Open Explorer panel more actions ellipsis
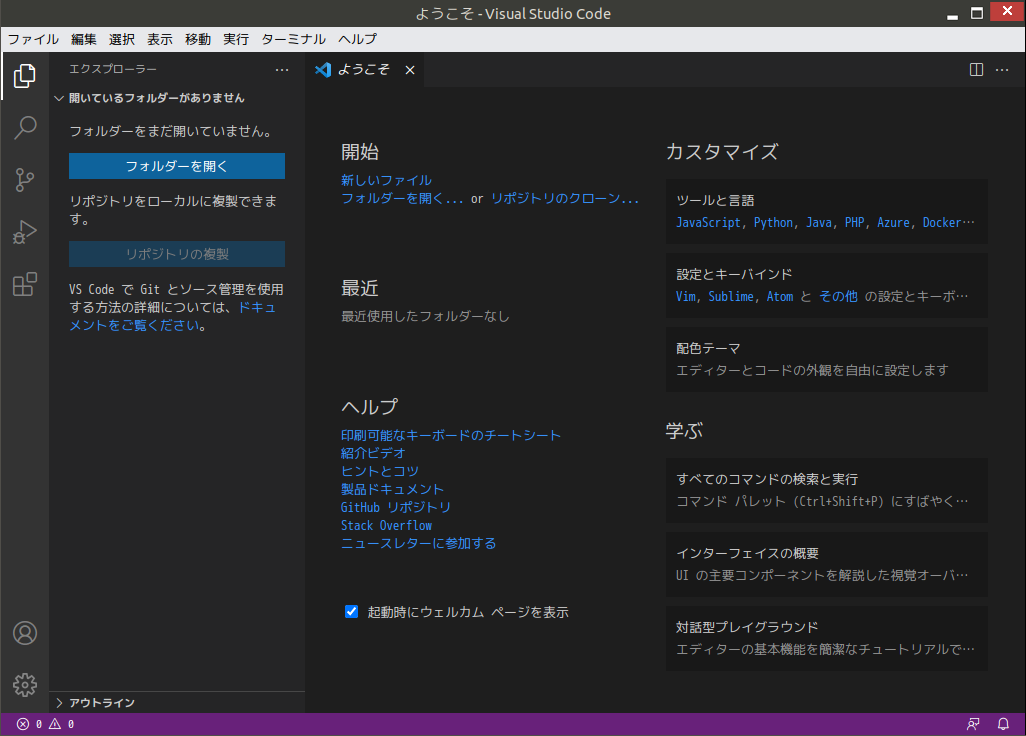The image size is (1026, 736). (x=282, y=69)
